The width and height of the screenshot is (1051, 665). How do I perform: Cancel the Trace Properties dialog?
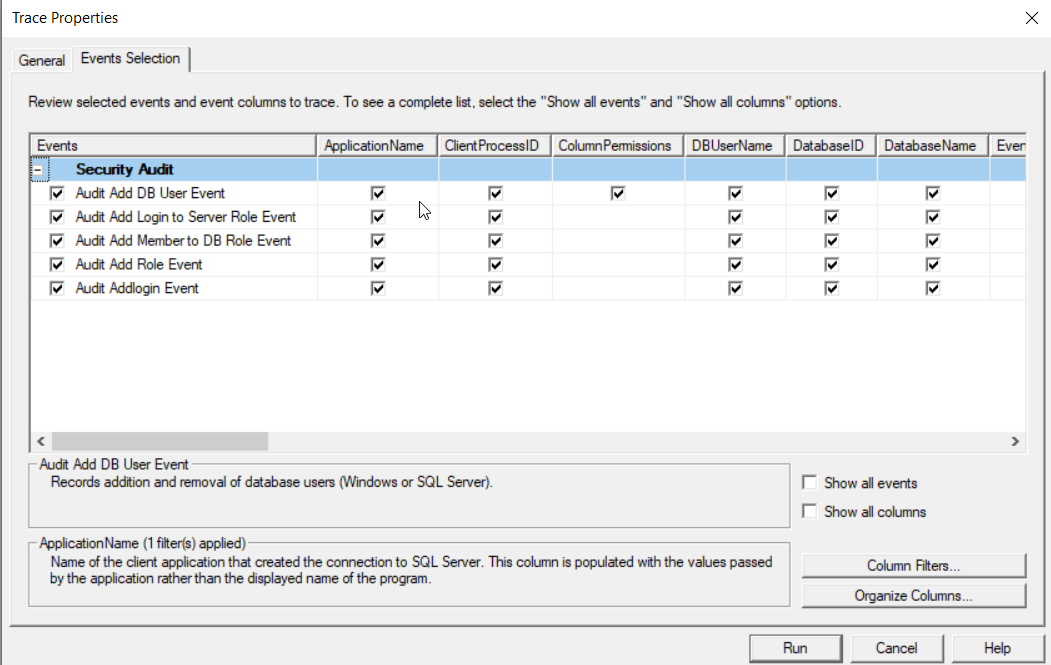[x=896, y=648]
